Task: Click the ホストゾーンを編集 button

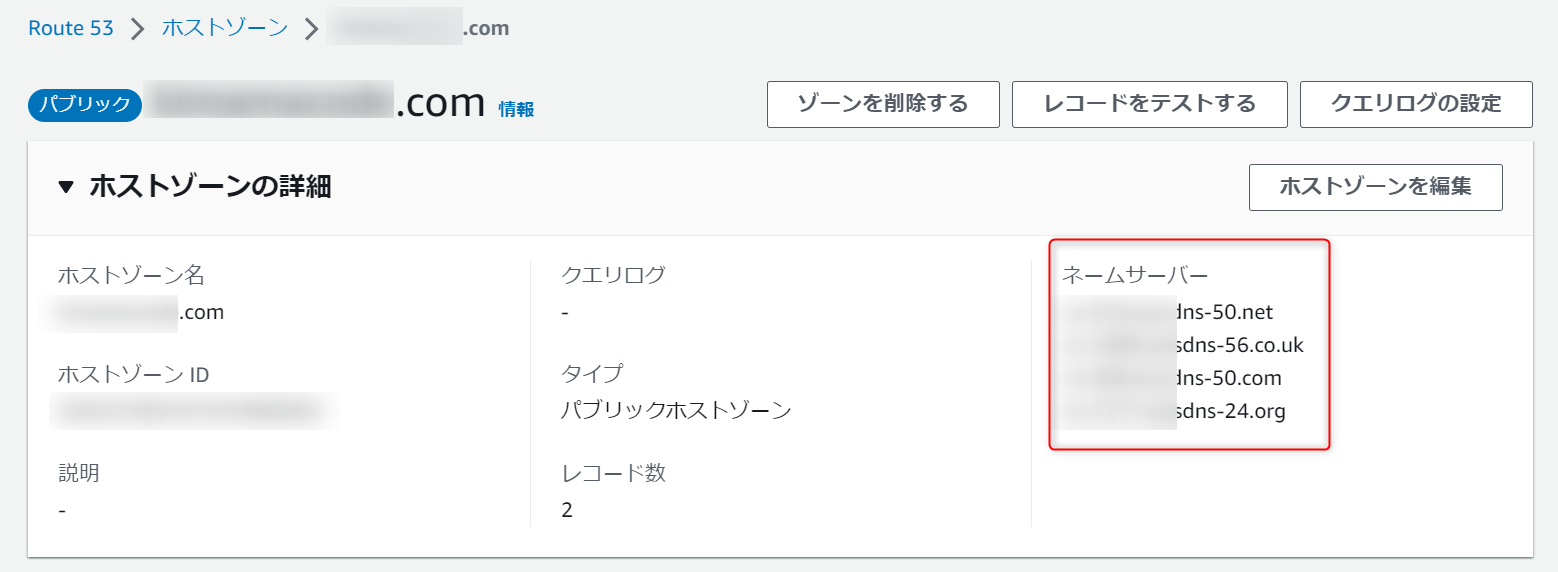Action: pyautogui.click(x=1375, y=187)
